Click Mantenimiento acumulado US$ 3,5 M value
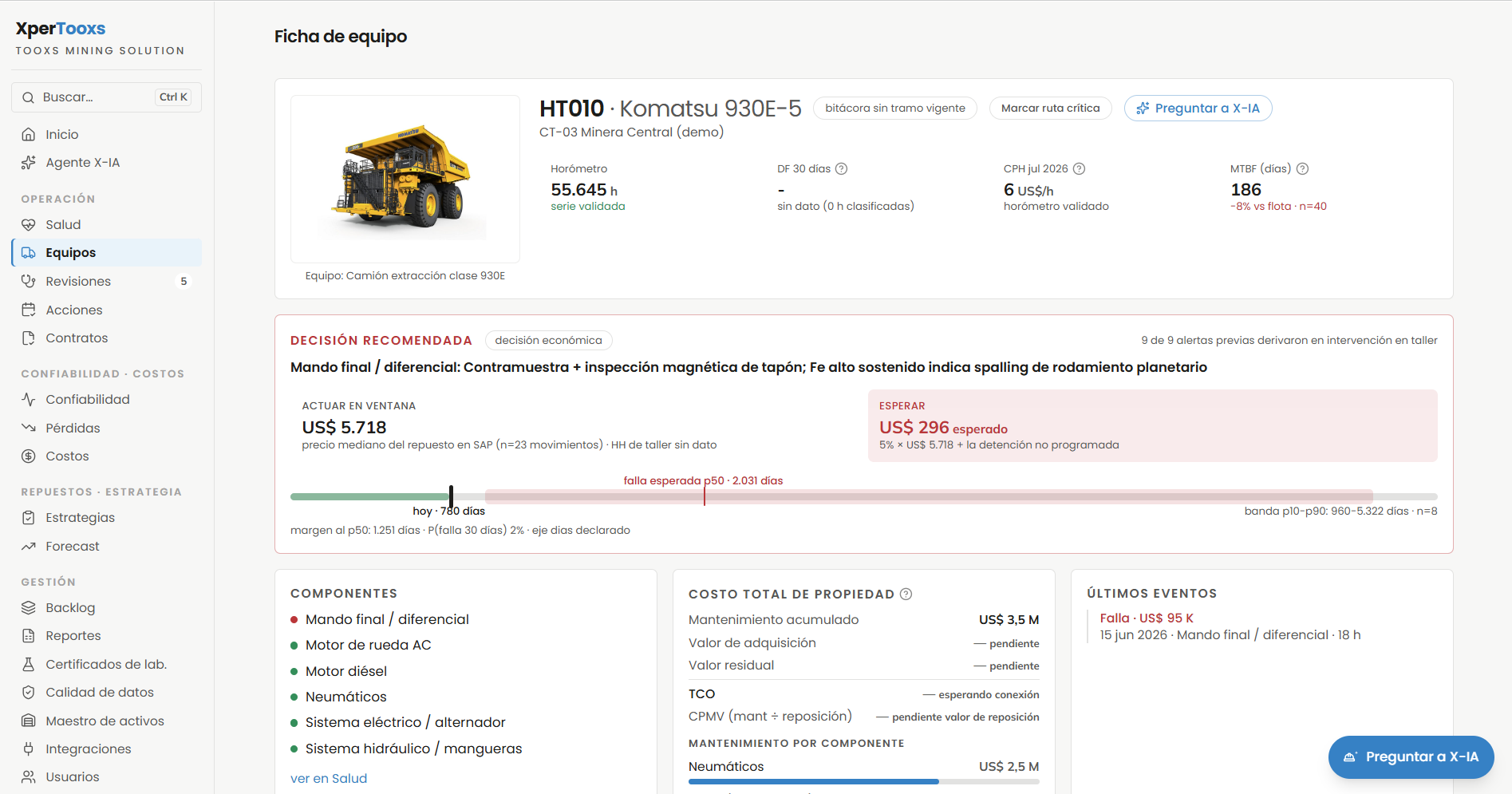The image size is (1512, 794). pyautogui.click(x=1009, y=620)
